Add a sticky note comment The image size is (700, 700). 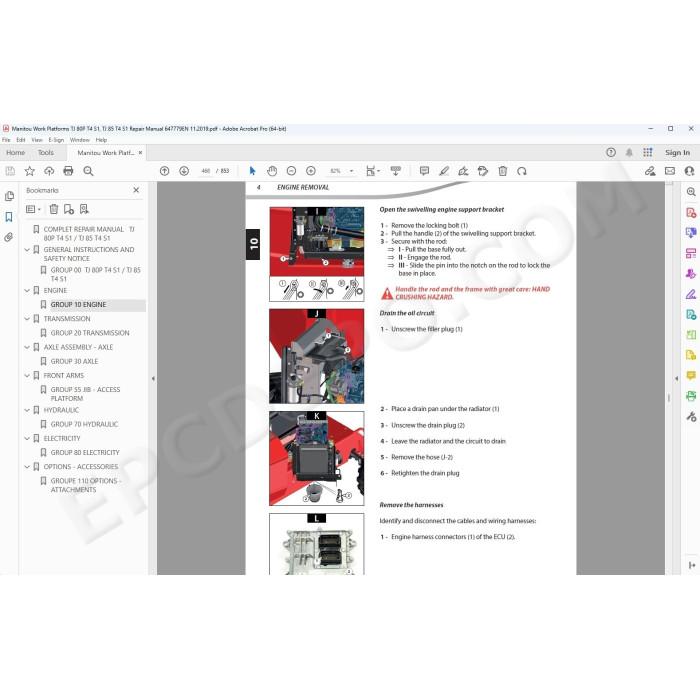[x=424, y=171]
